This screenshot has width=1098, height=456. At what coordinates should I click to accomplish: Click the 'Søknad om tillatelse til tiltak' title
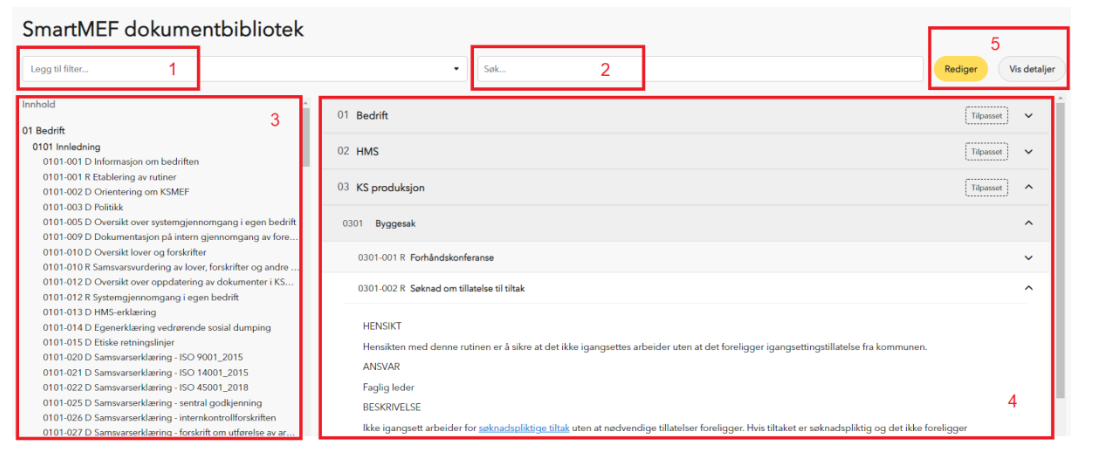click(x=468, y=288)
